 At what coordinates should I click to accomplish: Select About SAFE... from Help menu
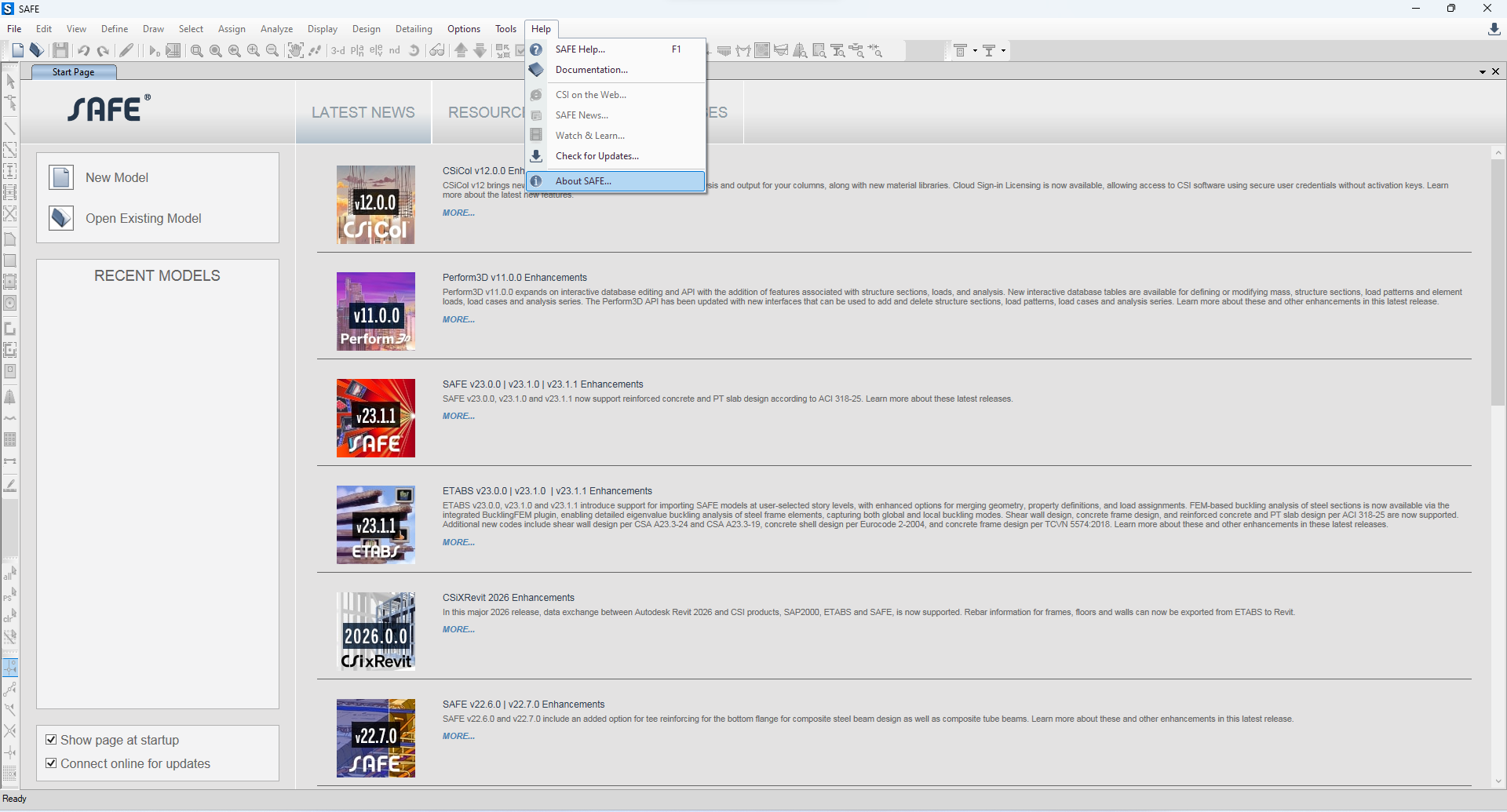tap(583, 181)
